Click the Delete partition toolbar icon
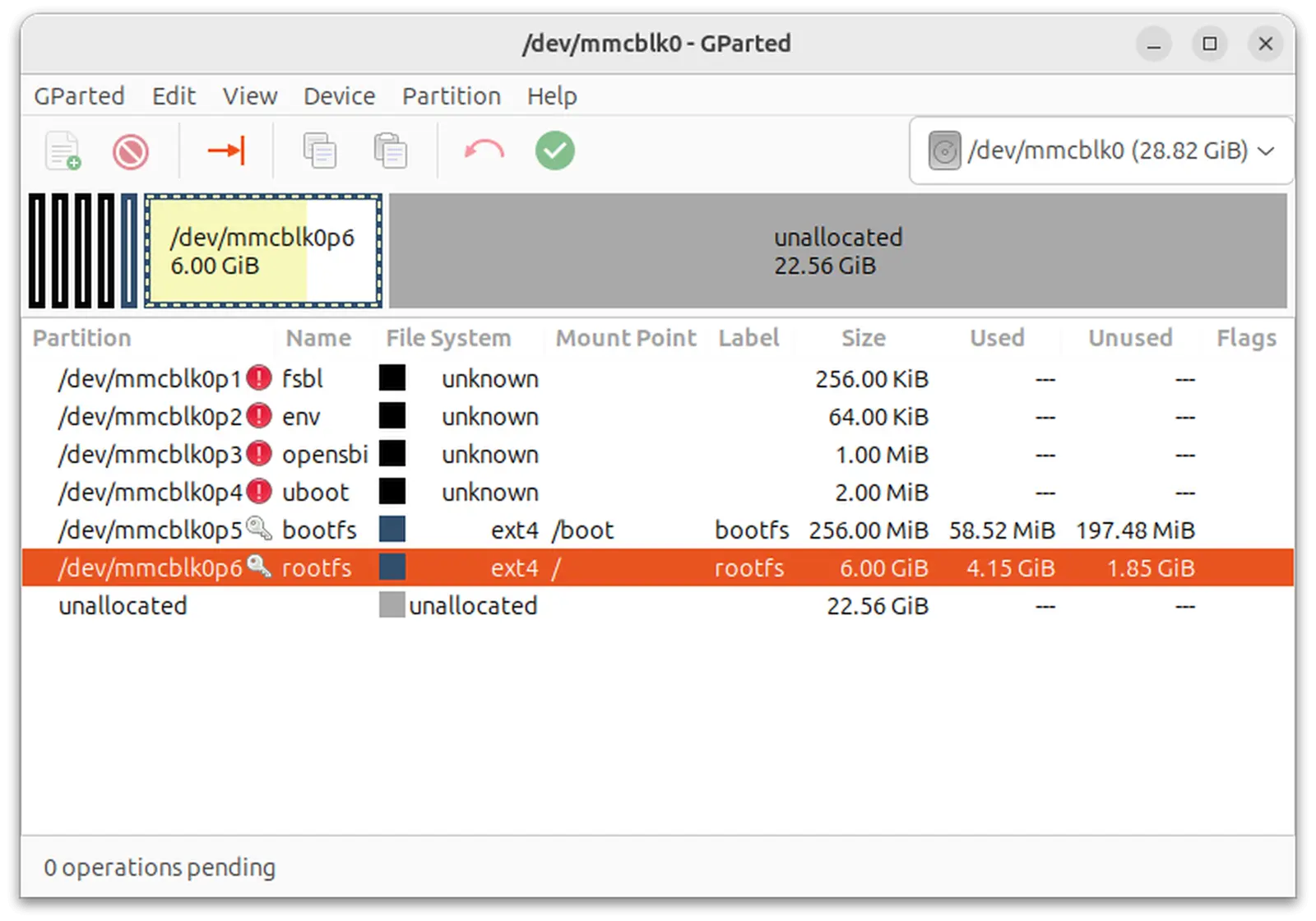This screenshot has height=921, width=1316. 131,151
